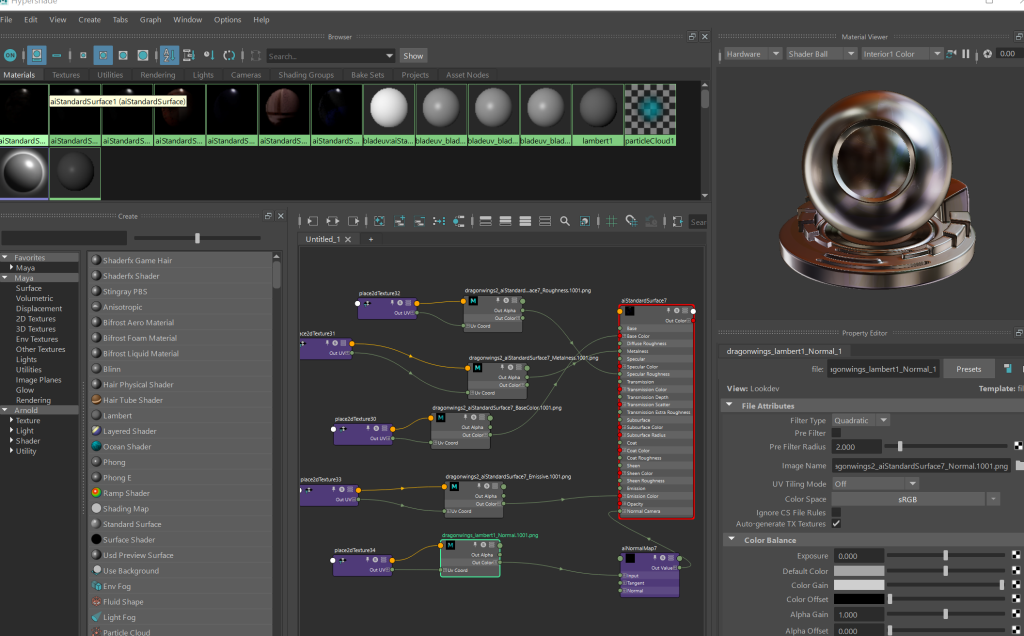1024x636 pixels.
Task: Click the output connections graph icon
Action: (353, 221)
